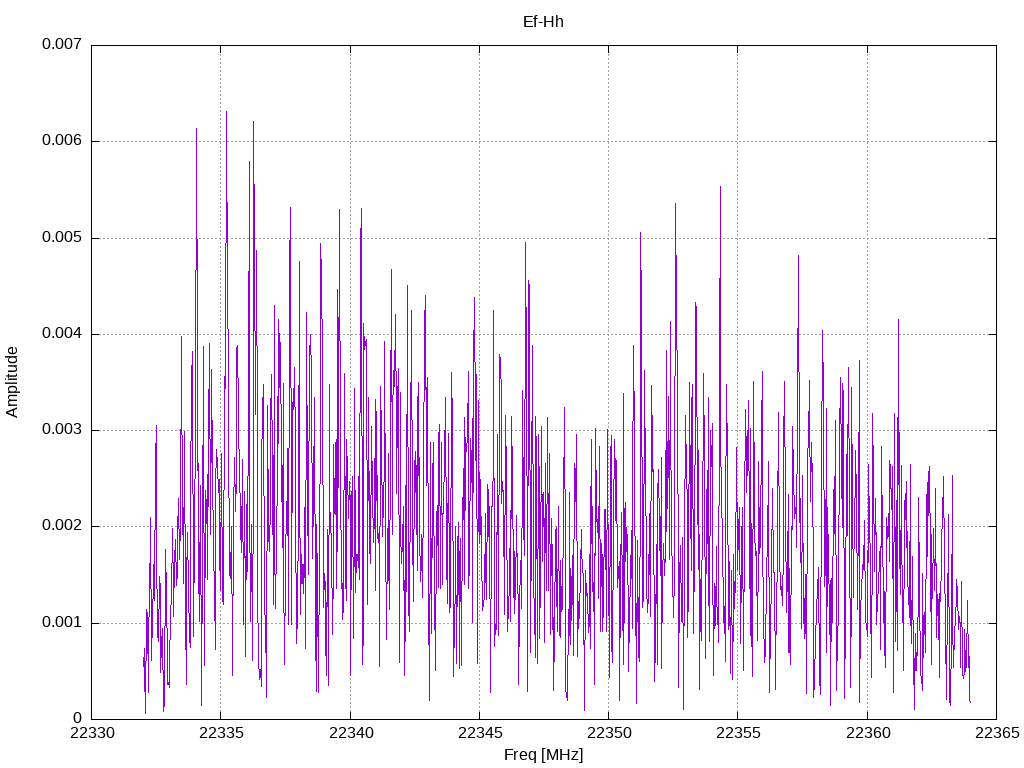Image resolution: width=1024 pixels, height=768 pixels.
Task: Select the x-axis tick label 22345
Action: click(x=480, y=733)
